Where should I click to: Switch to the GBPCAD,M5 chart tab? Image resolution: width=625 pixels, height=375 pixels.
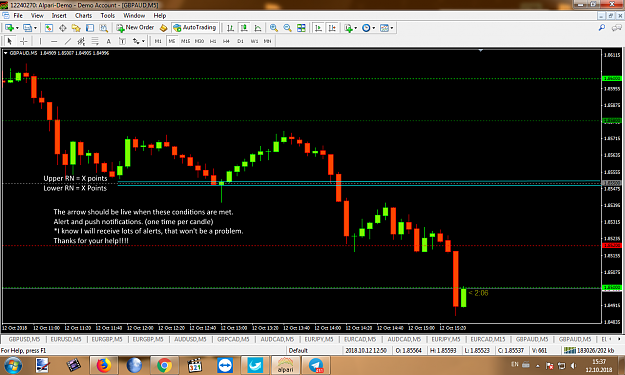pos(233,339)
